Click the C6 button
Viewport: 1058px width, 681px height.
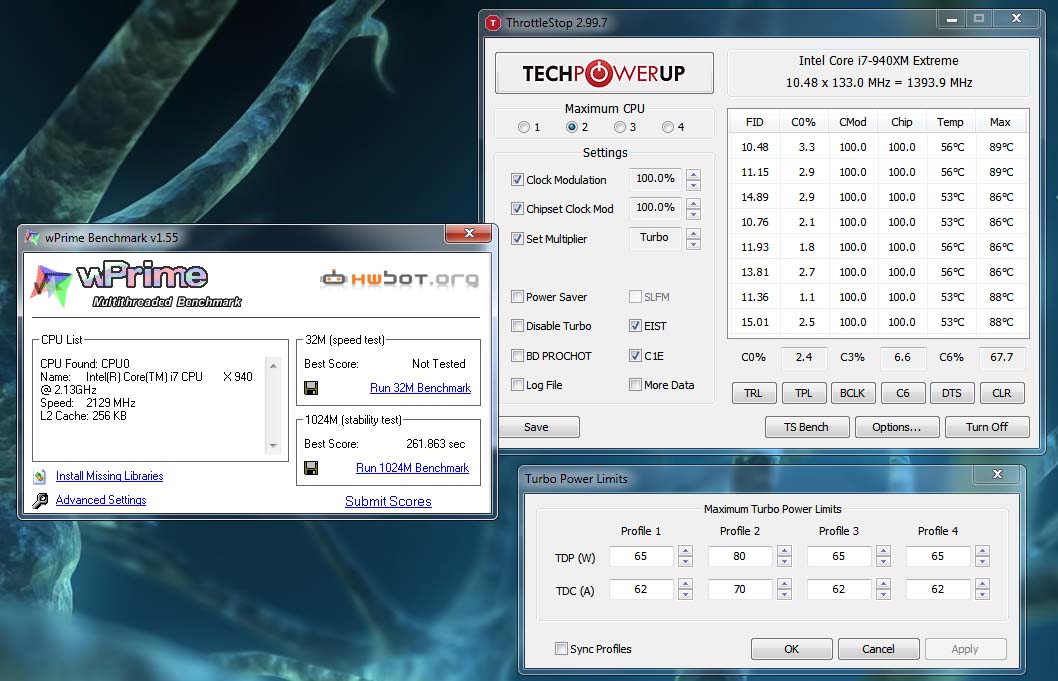(x=903, y=393)
